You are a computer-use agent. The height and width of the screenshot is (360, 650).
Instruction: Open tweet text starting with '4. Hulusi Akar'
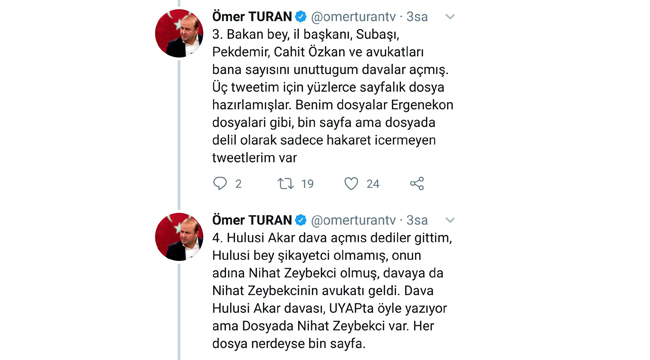click(332, 291)
